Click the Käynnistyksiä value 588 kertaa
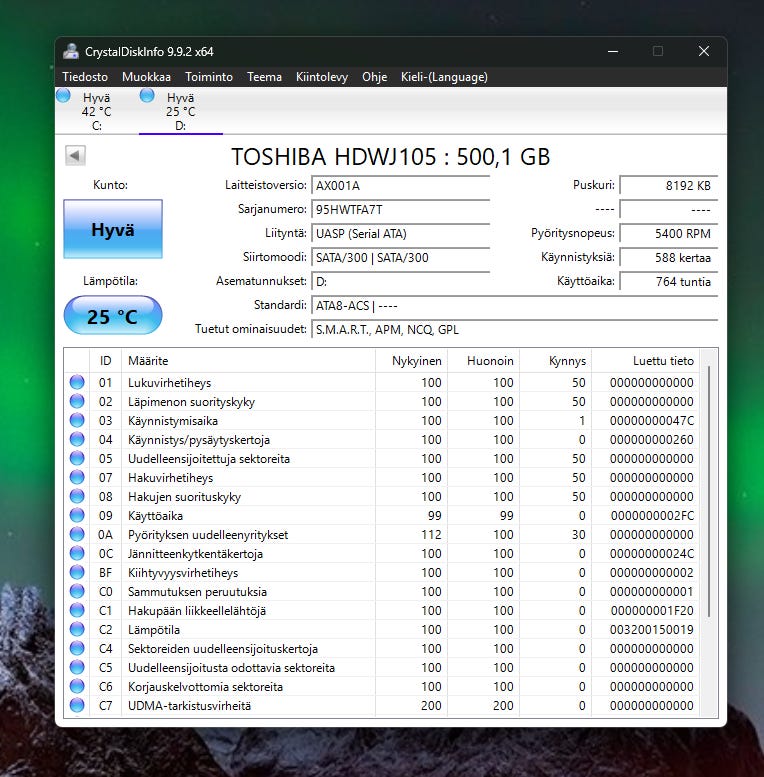This screenshot has width=764, height=777. pos(668,257)
